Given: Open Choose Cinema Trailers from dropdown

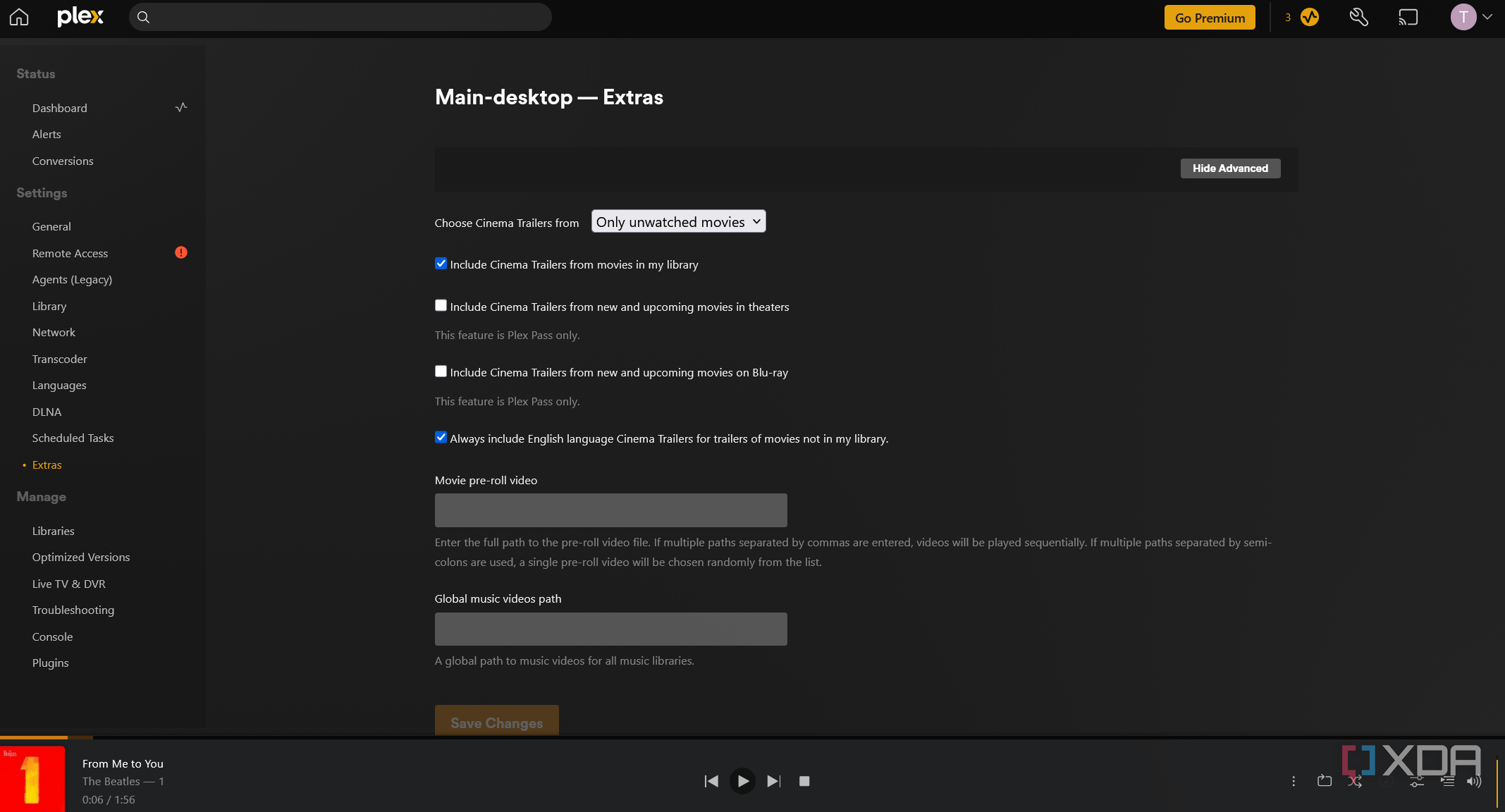Looking at the screenshot, I should pyautogui.click(x=678, y=221).
